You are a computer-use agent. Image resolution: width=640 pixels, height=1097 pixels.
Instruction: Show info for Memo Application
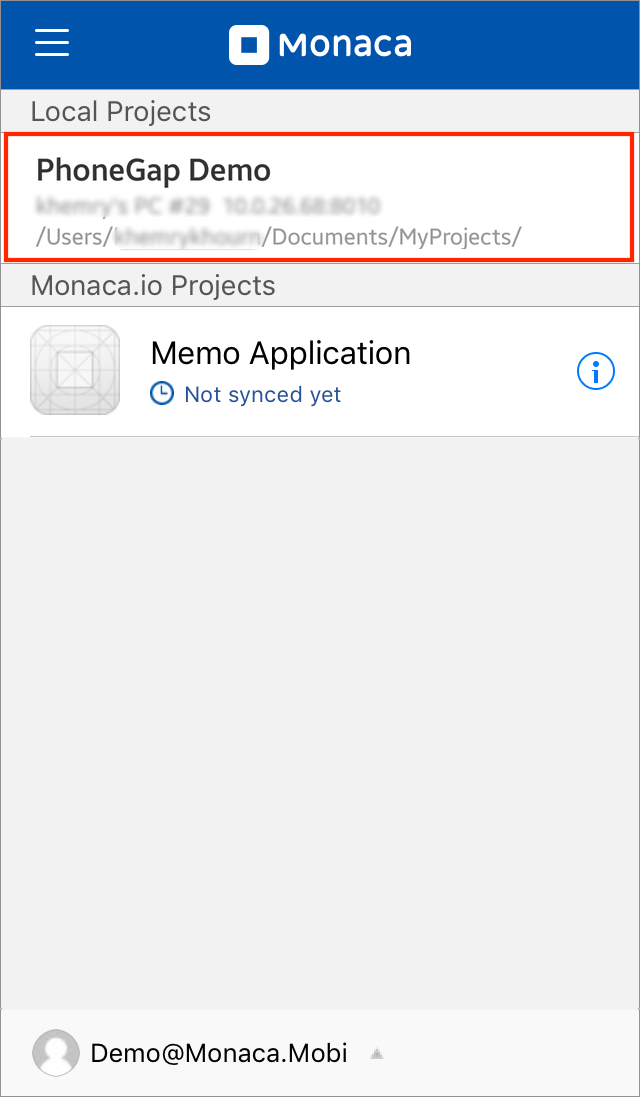tap(596, 371)
